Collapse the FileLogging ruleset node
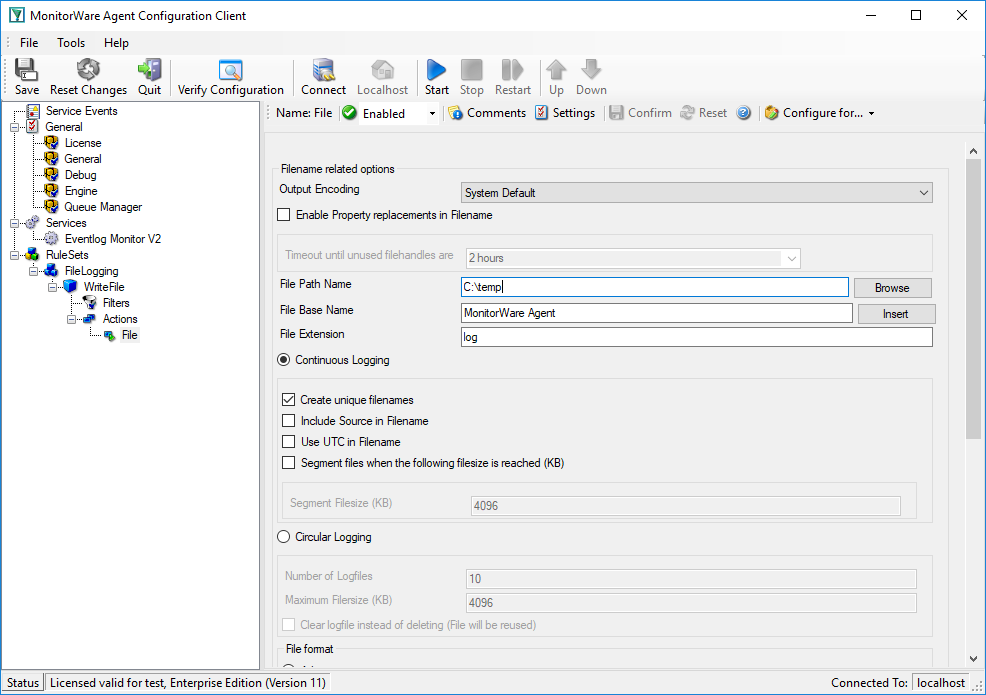The width and height of the screenshot is (986, 695). [x=33, y=271]
